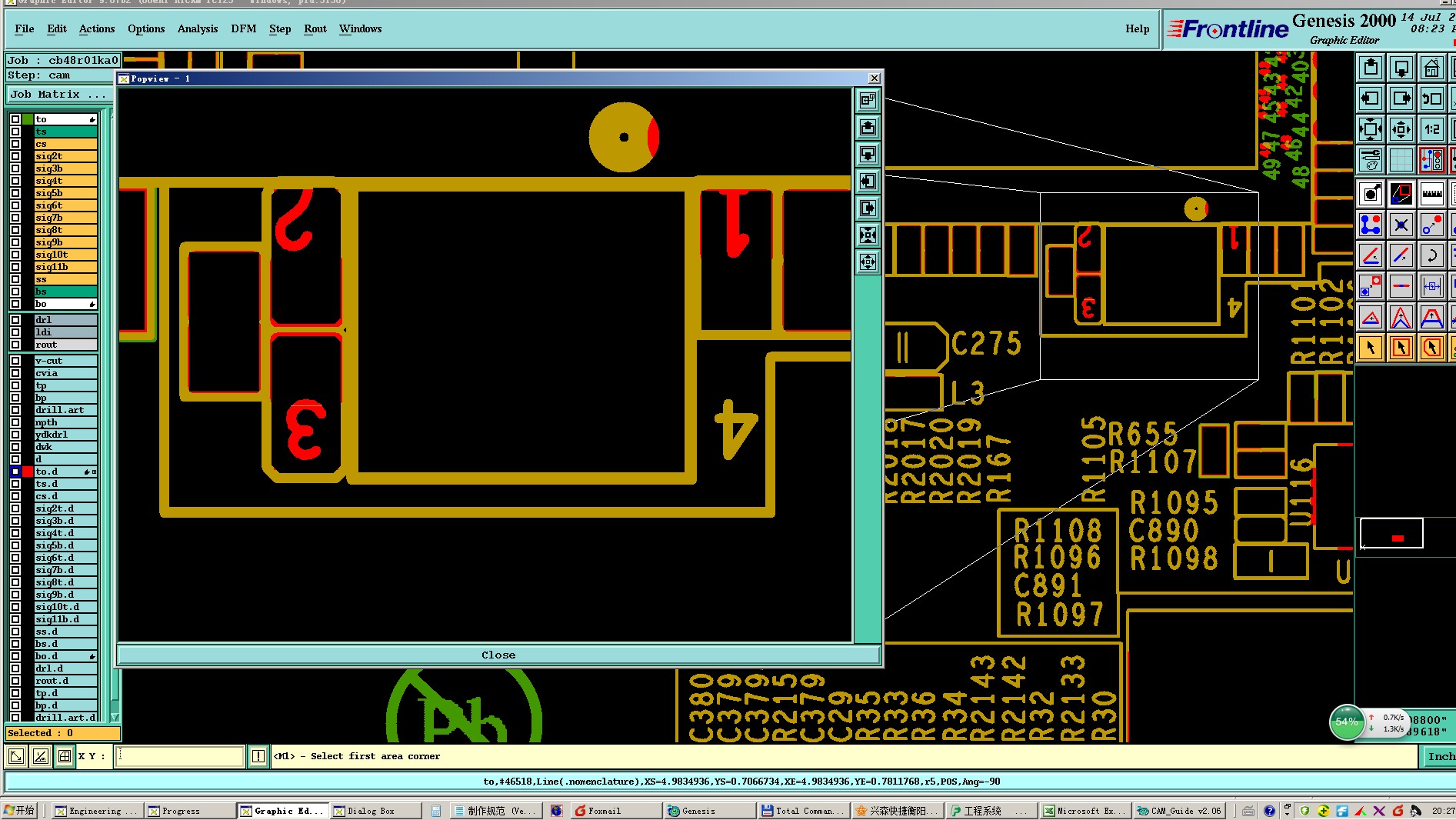The image size is (1456, 820).
Task: Click zoom in icon in right toolbar
Action: pos(1371,129)
